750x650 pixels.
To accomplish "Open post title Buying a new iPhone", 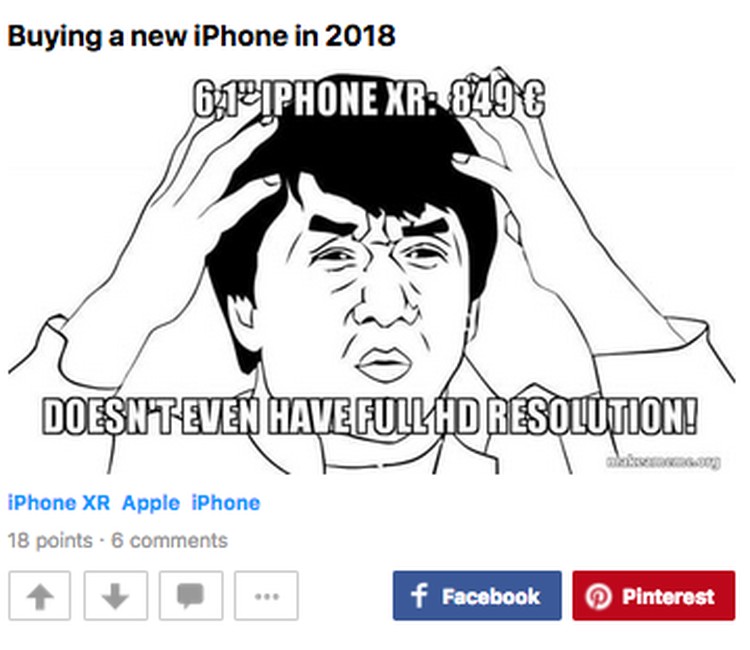I will [201, 36].
